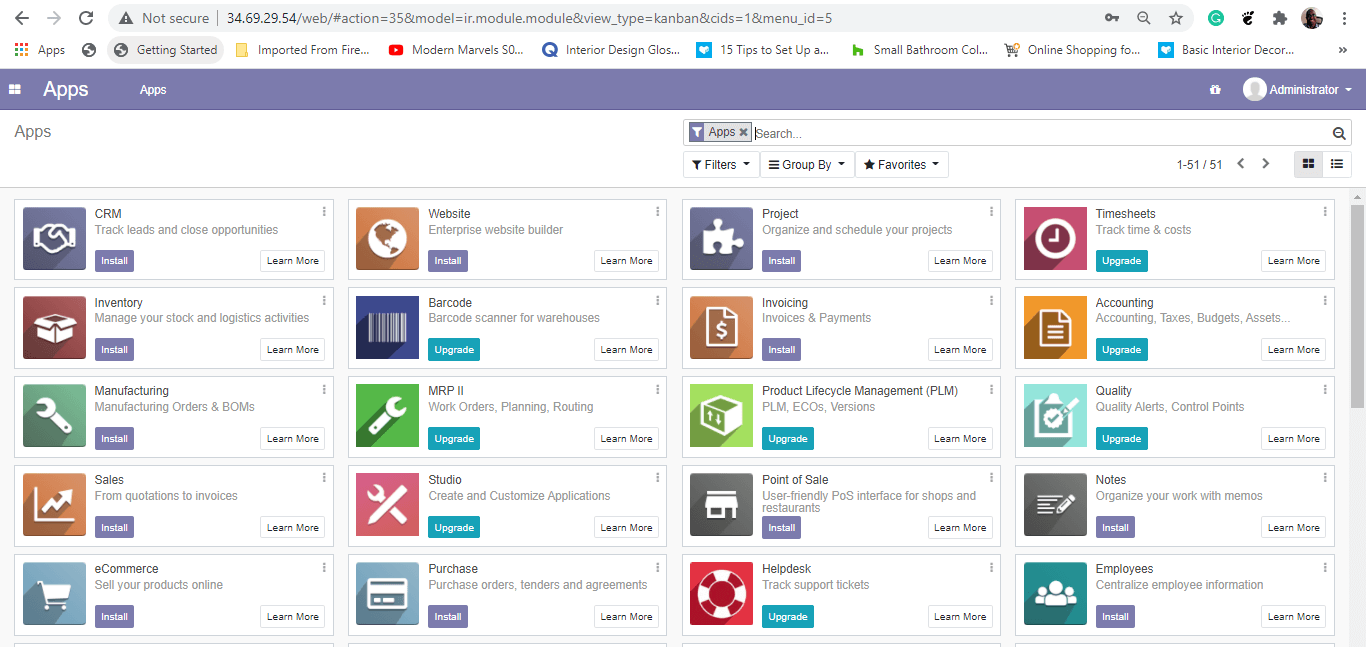Upgrade the Studio app

[x=454, y=528]
